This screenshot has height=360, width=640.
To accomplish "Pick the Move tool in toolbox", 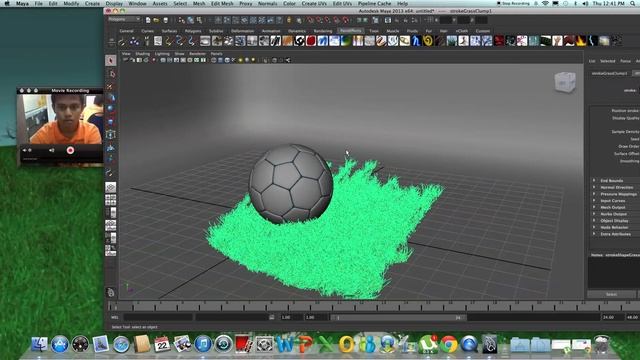I will pos(111,98).
